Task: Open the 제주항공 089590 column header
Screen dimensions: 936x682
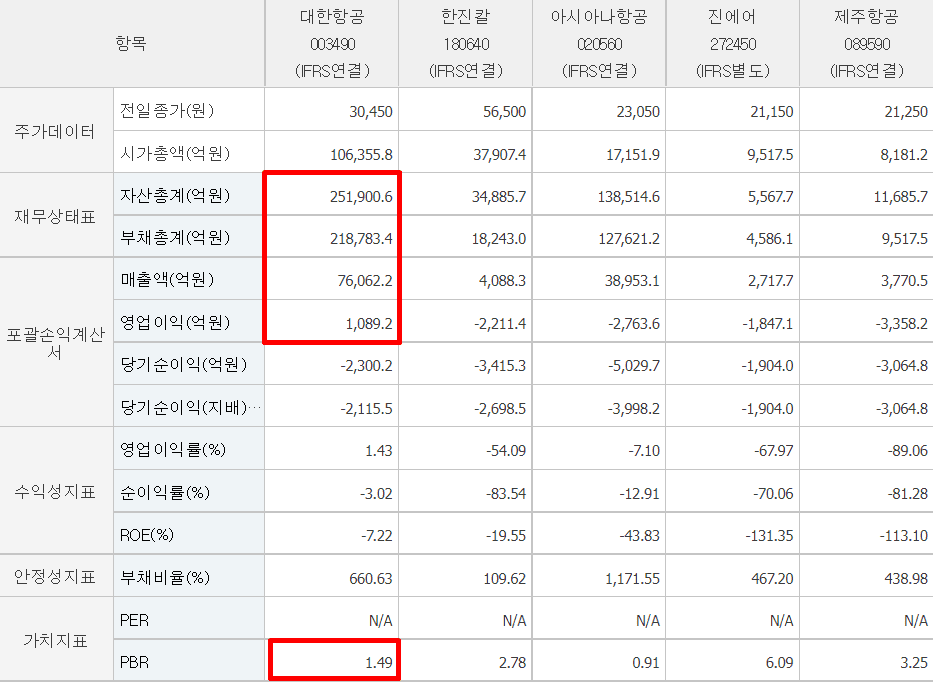Action: coord(866,44)
